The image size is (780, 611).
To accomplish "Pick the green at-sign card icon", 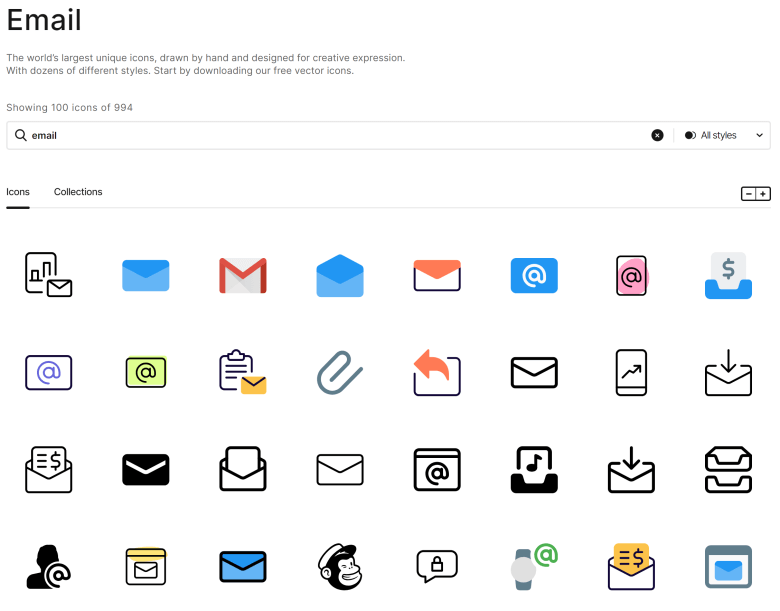I will click(146, 372).
